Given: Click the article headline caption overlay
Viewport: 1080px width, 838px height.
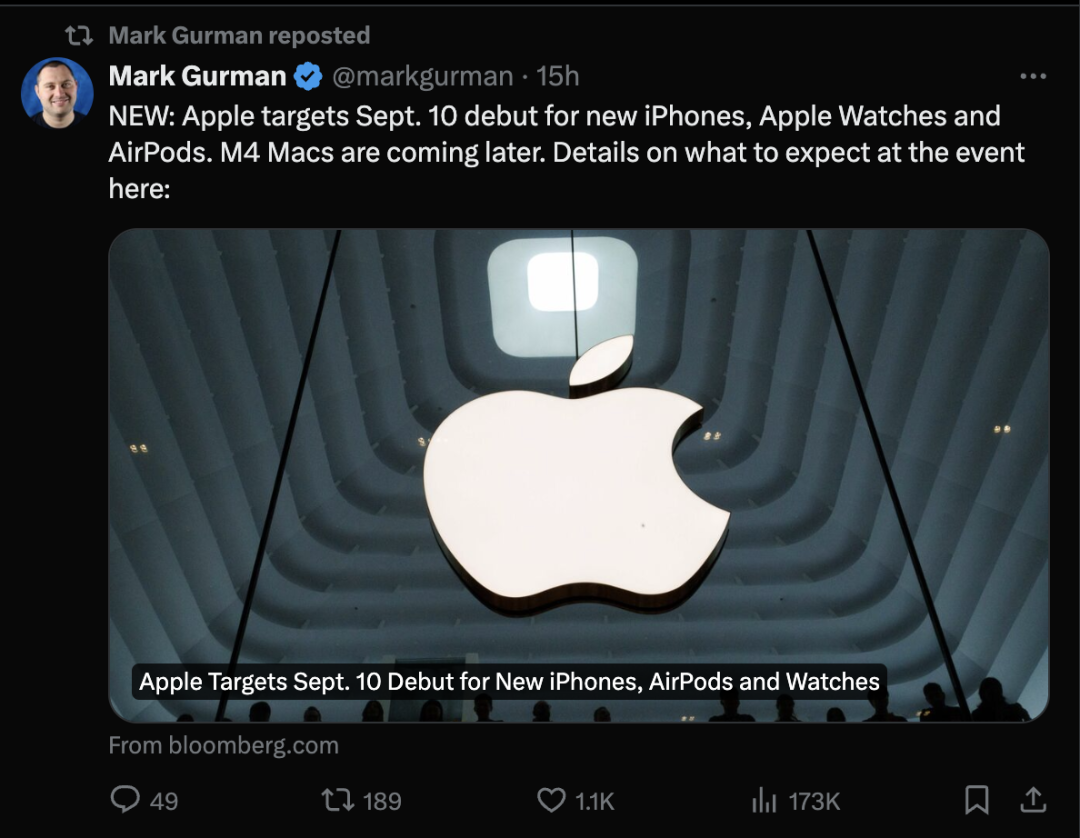Looking at the screenshot, I should 509,682.
